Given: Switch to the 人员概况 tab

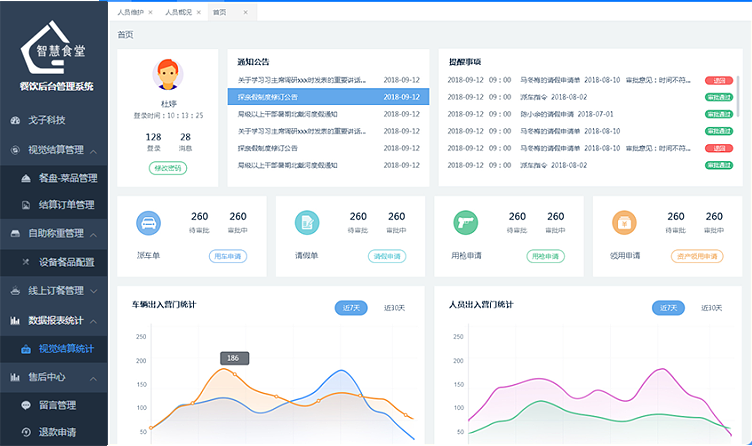Looking at the screenshot, I should (179, 12).
